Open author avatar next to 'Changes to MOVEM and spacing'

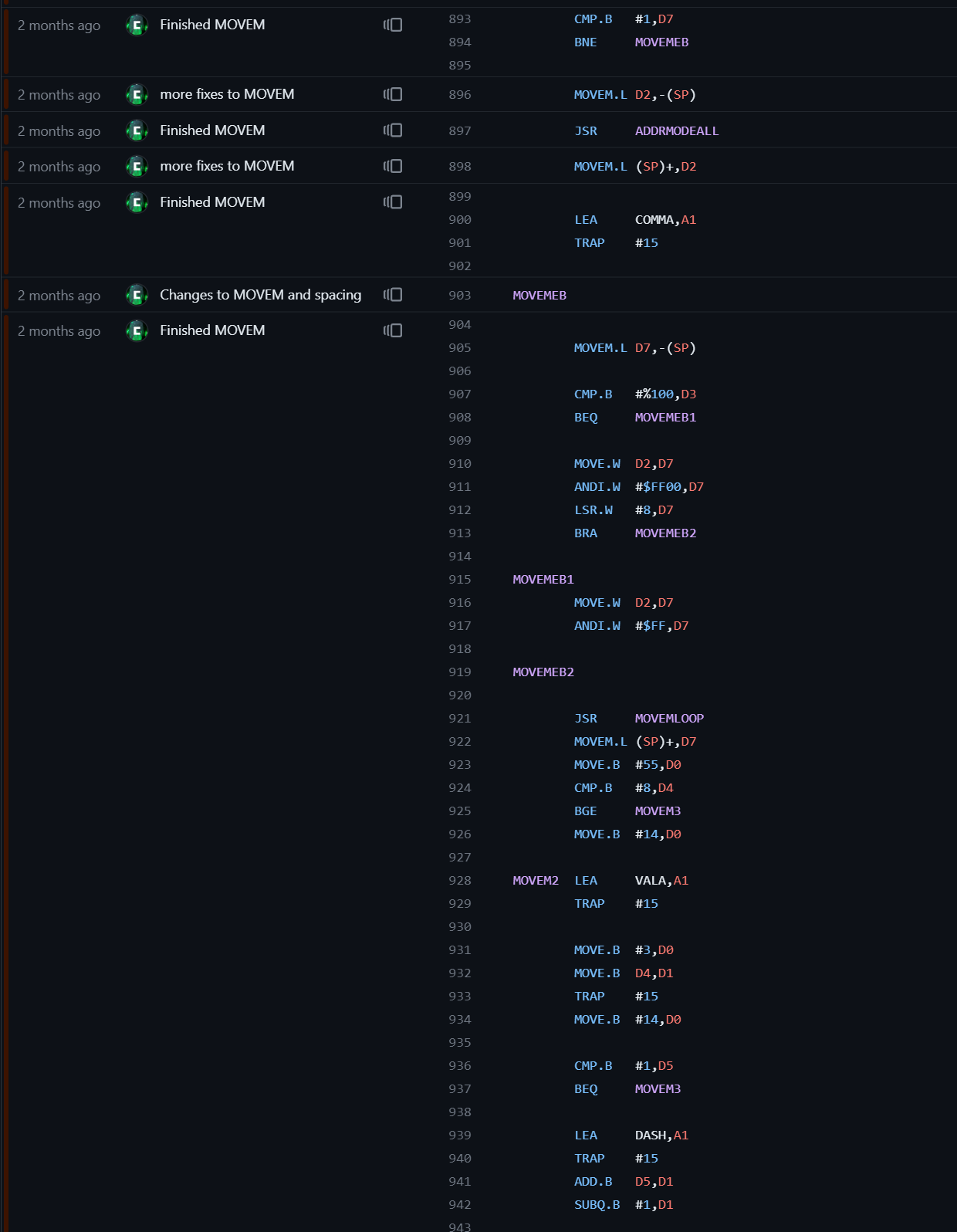click(137, 295)
